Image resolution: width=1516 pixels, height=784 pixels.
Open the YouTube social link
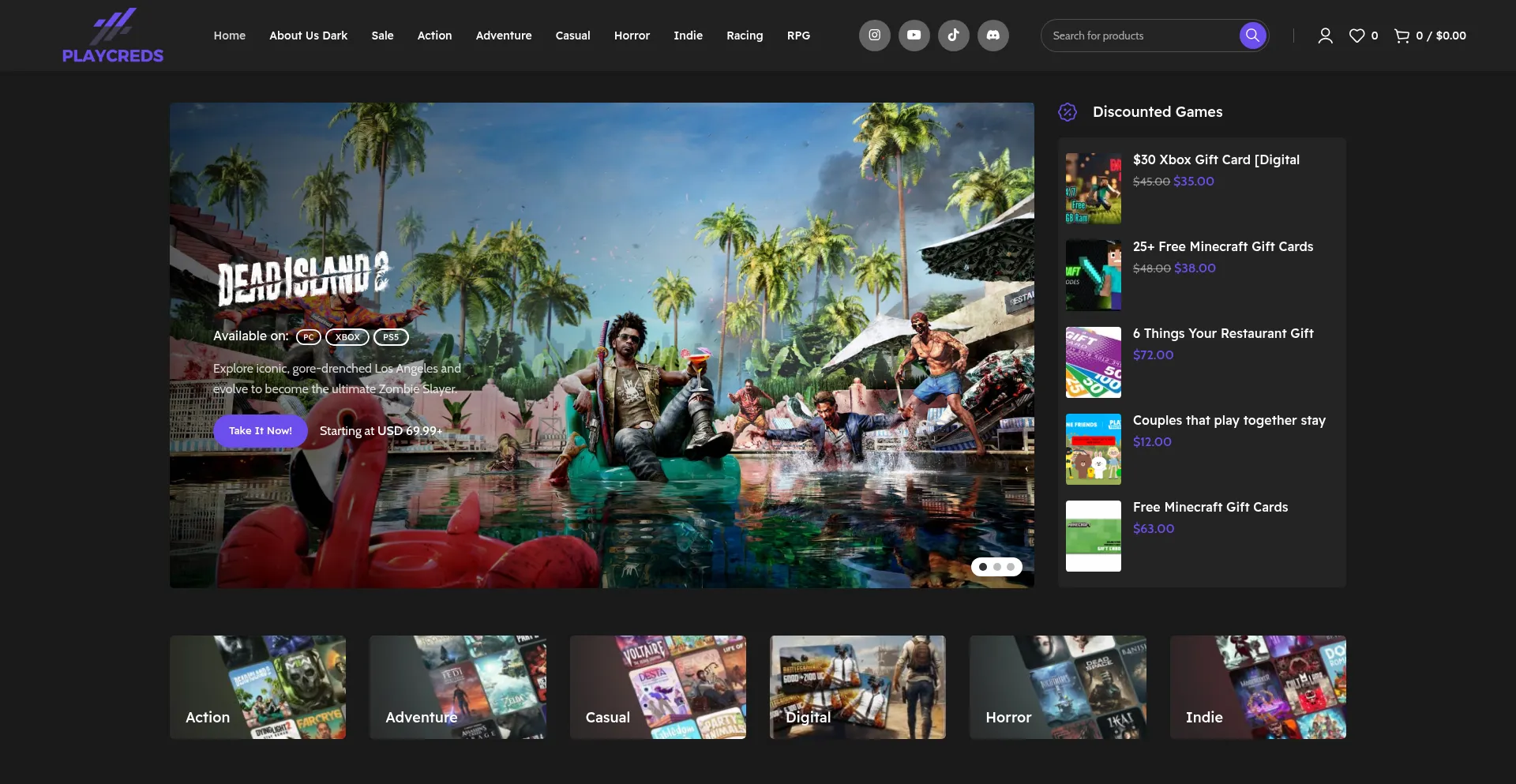point(914,36)
